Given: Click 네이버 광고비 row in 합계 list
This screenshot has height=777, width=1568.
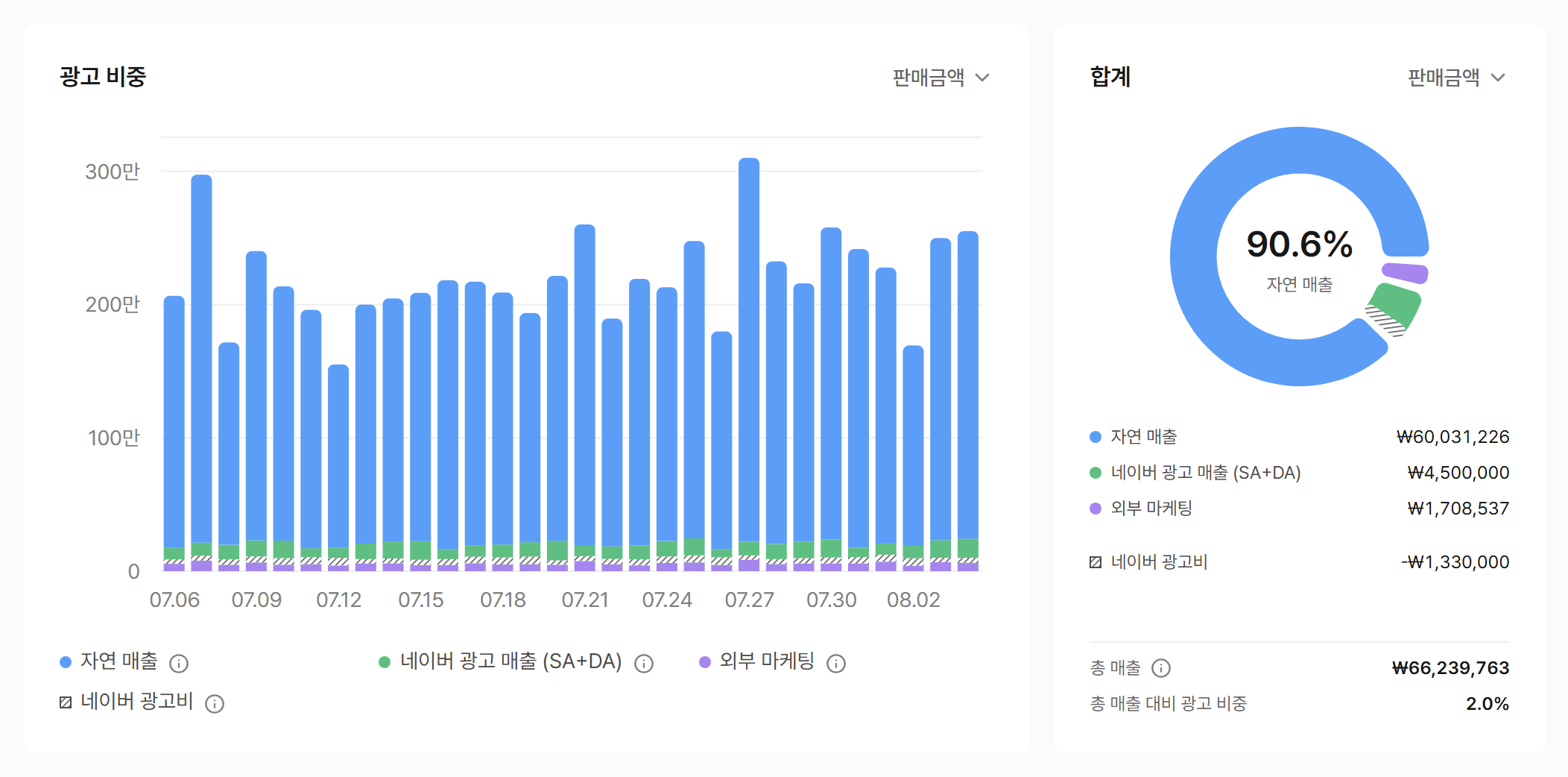Looking at the screenshot, I should (x=1300, y=562).
